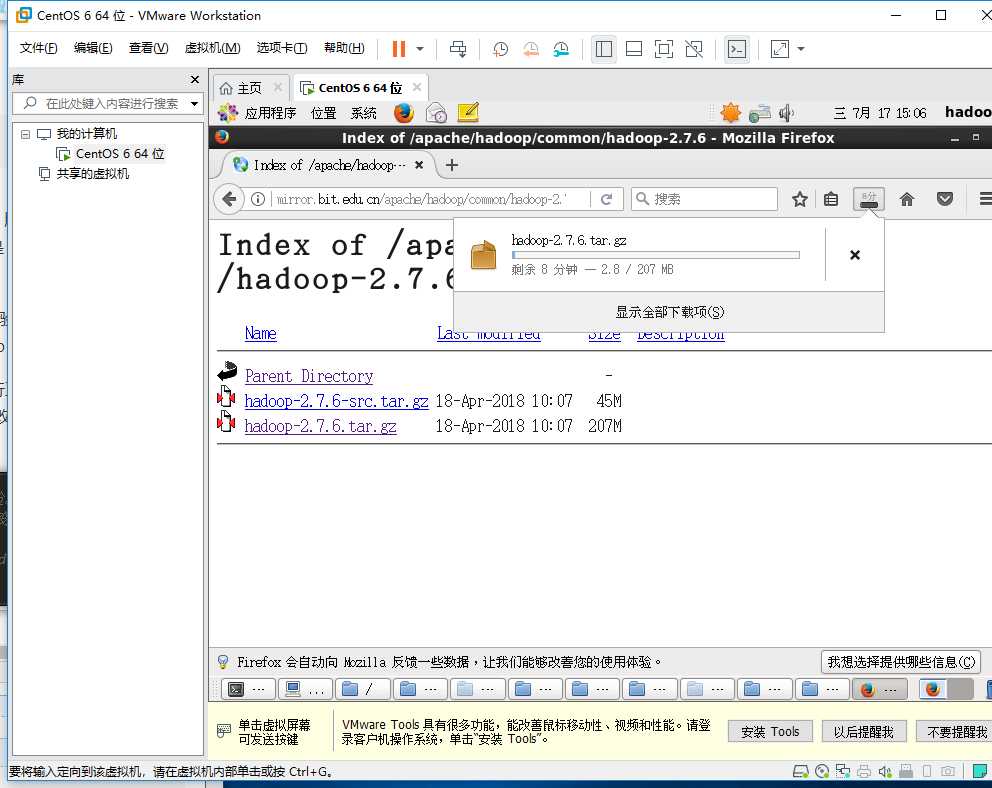Image resolution: width=992 pixels, height=788 pixels.
Task: Toggle the Firefox downloads panel button
Action: 869,199
